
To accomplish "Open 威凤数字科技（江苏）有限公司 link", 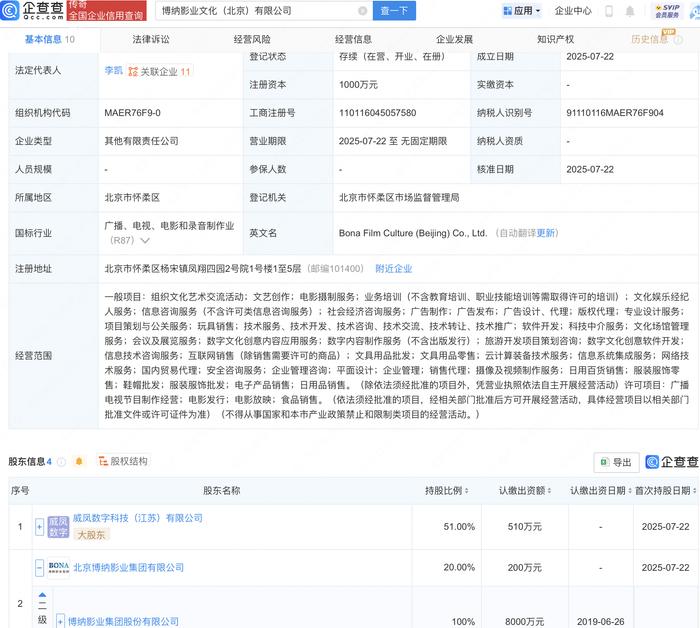I will point(138,518).
